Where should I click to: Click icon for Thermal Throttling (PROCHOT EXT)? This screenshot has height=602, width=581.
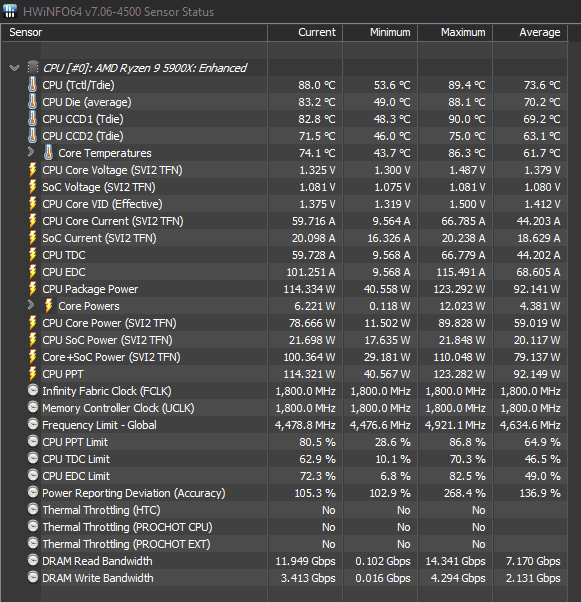33,543
